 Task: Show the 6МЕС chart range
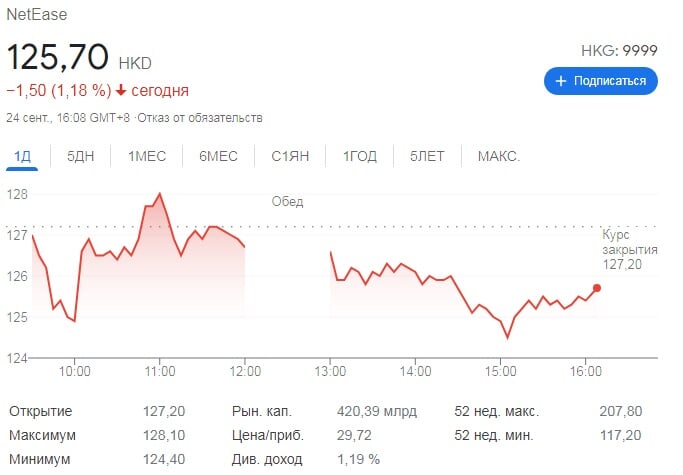218,156
